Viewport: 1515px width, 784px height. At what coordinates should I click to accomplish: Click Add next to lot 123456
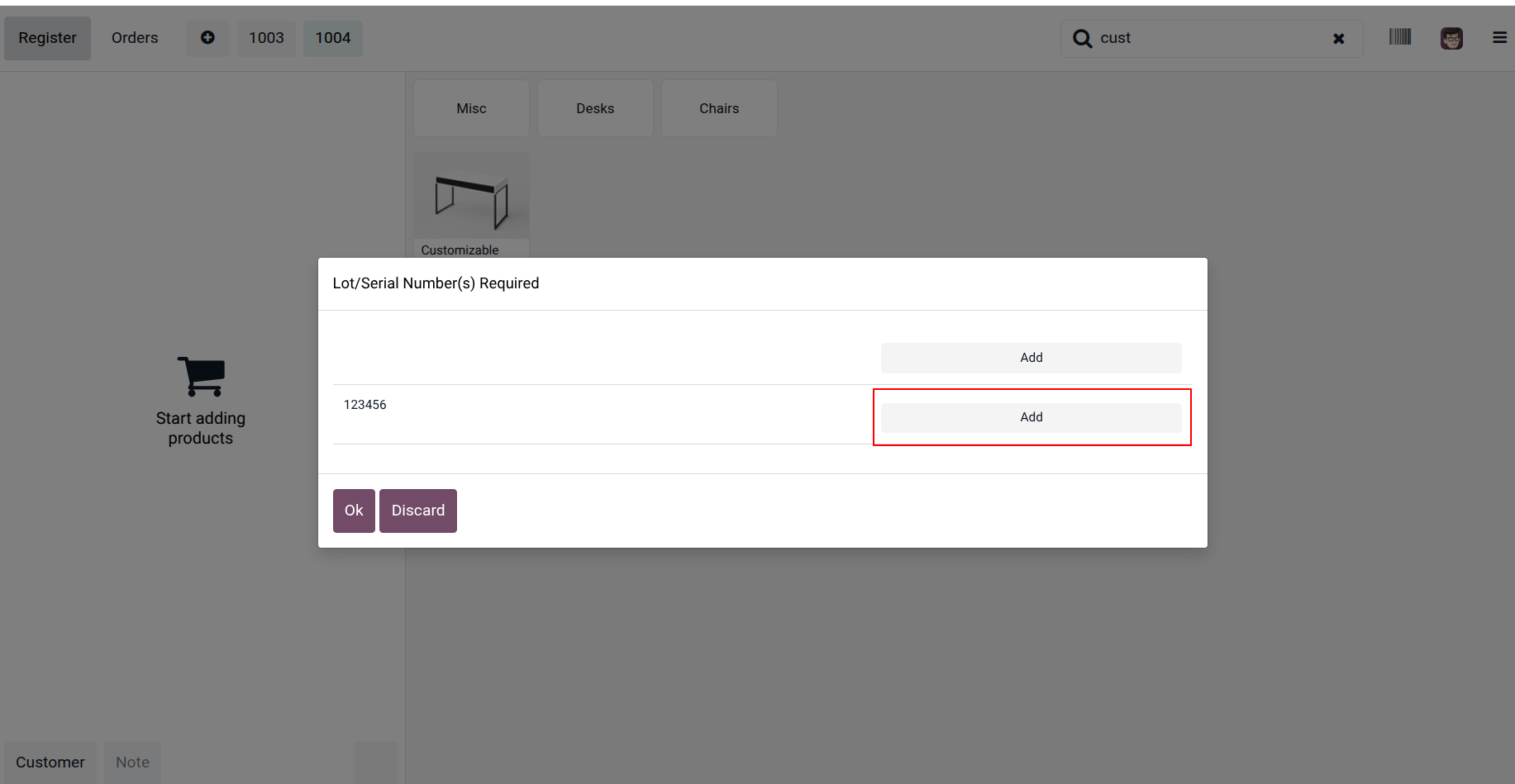click(x=1031, y=417)
